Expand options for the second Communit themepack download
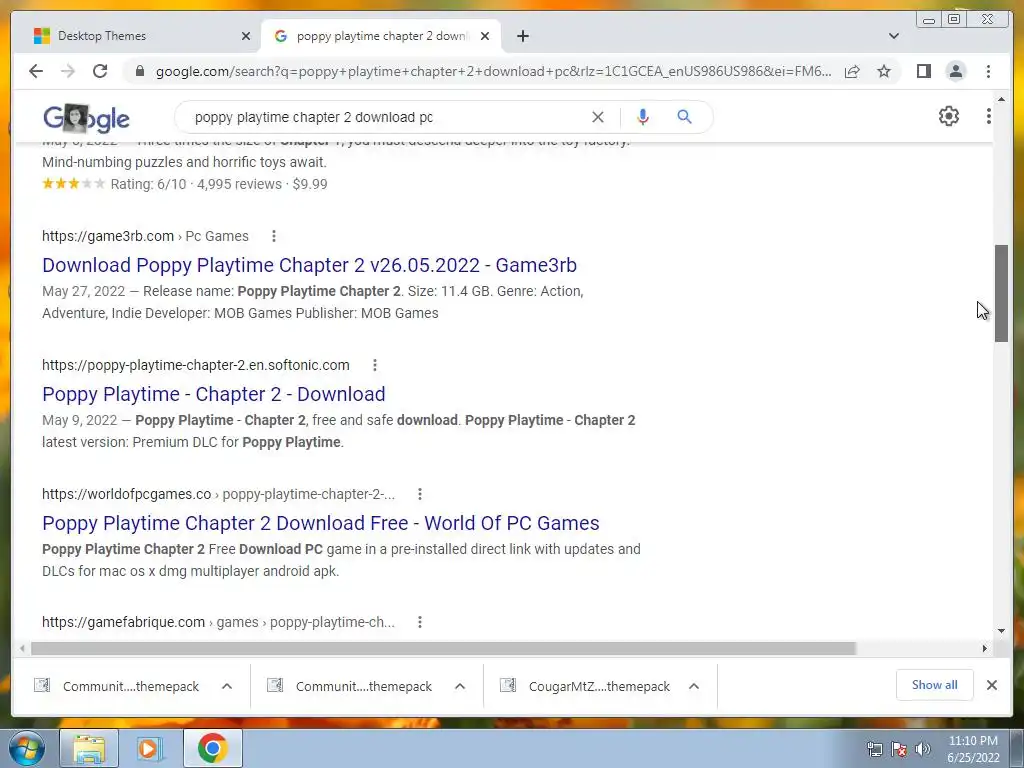 [460, 686]
